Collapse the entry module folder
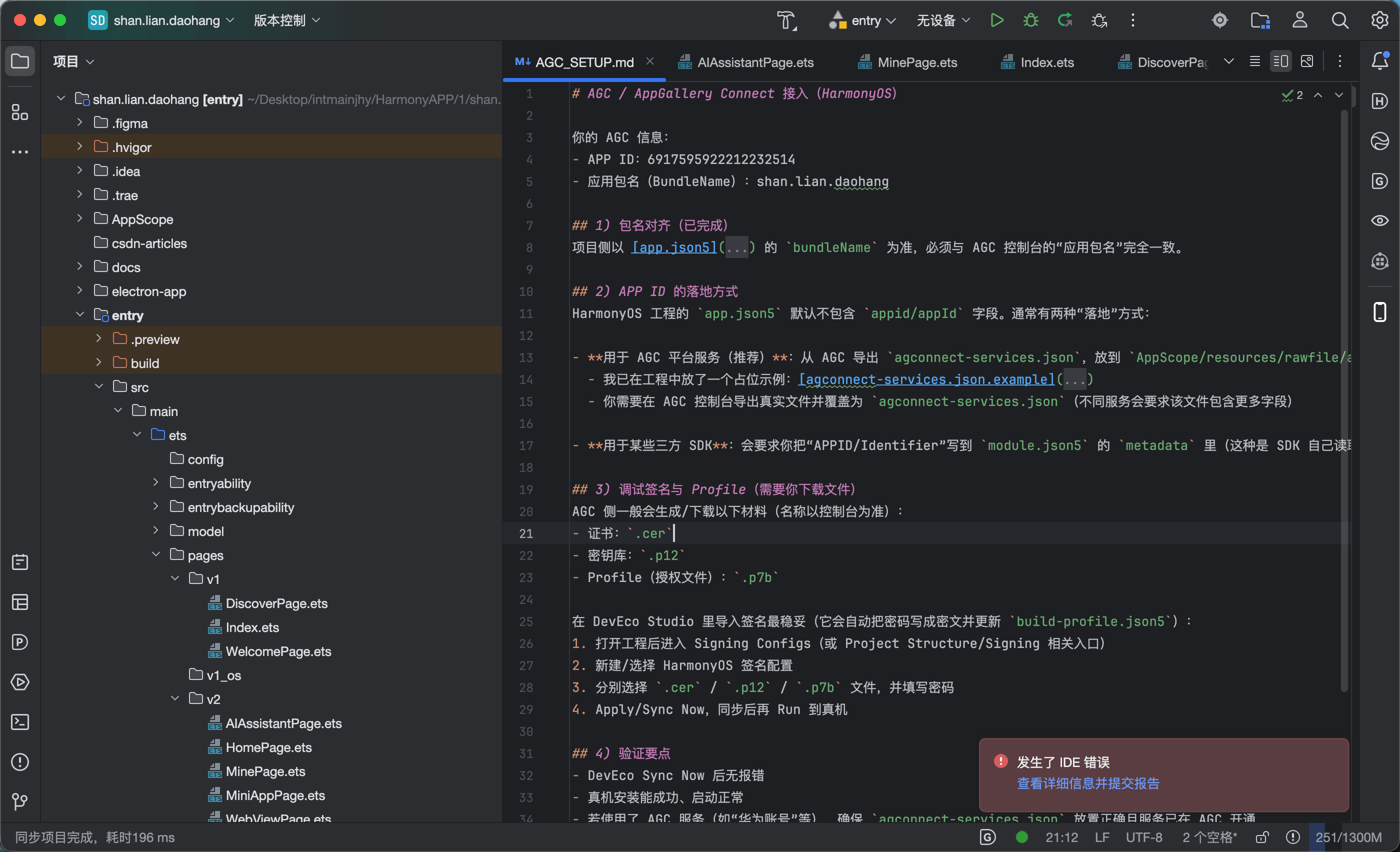The image size is (1400, 852). [x=79, y=314]
